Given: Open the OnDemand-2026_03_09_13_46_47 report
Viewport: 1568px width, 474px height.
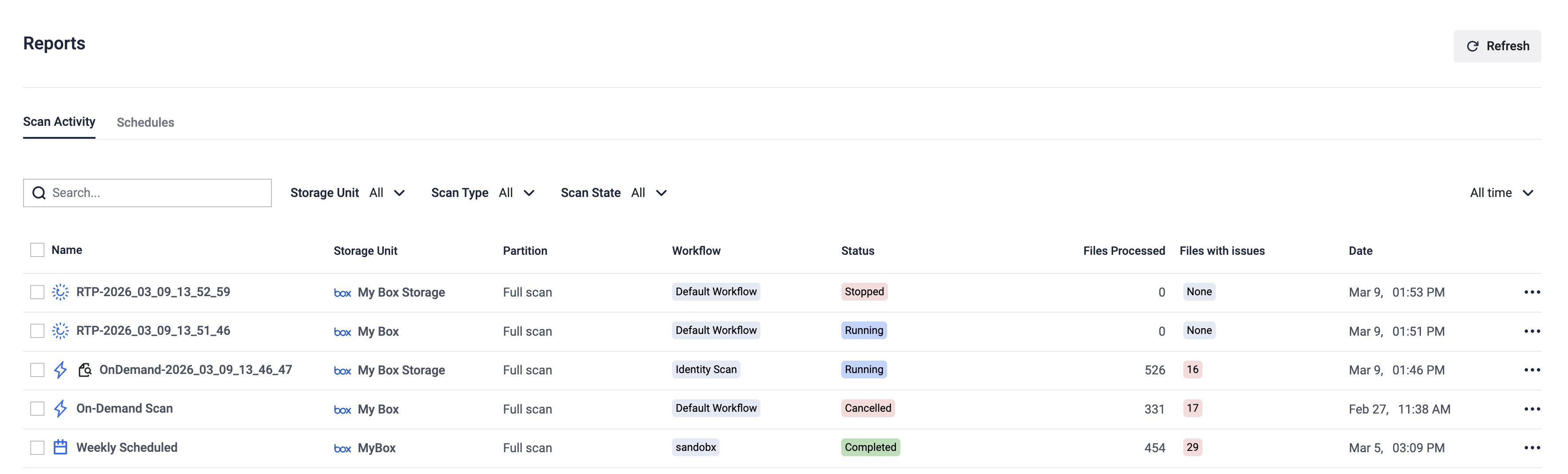Looking at the screenshot, I should [x=195, y=370].
